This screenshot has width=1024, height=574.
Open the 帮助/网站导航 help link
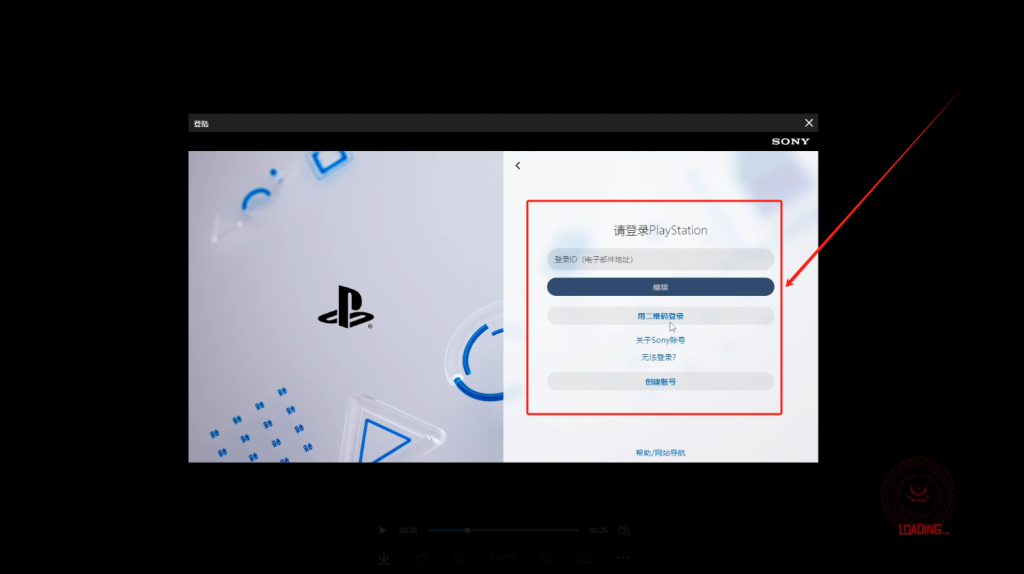[660, 453]
